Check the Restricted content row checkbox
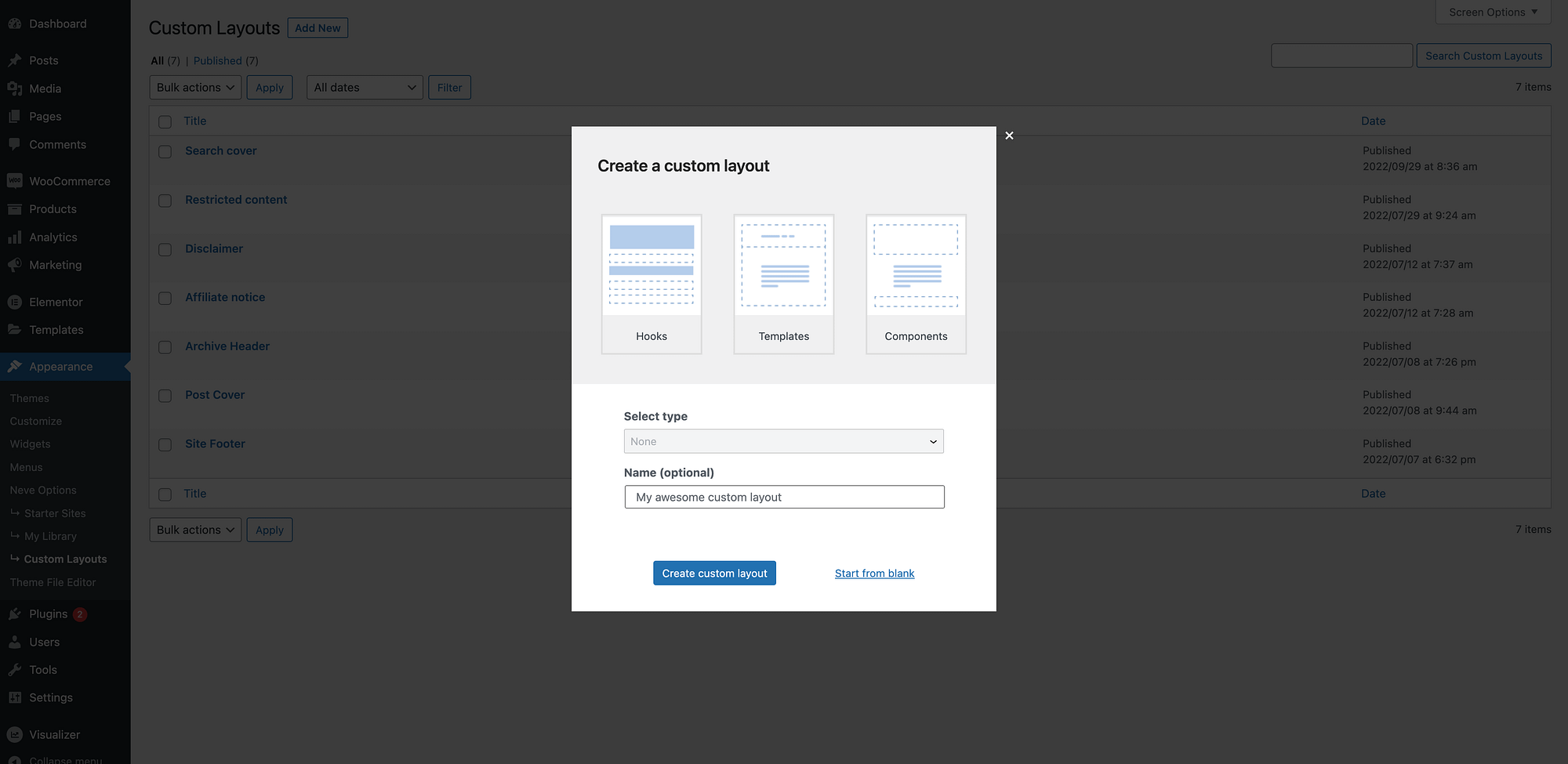Screen dimensions: 1568x764 coord(165,201)
